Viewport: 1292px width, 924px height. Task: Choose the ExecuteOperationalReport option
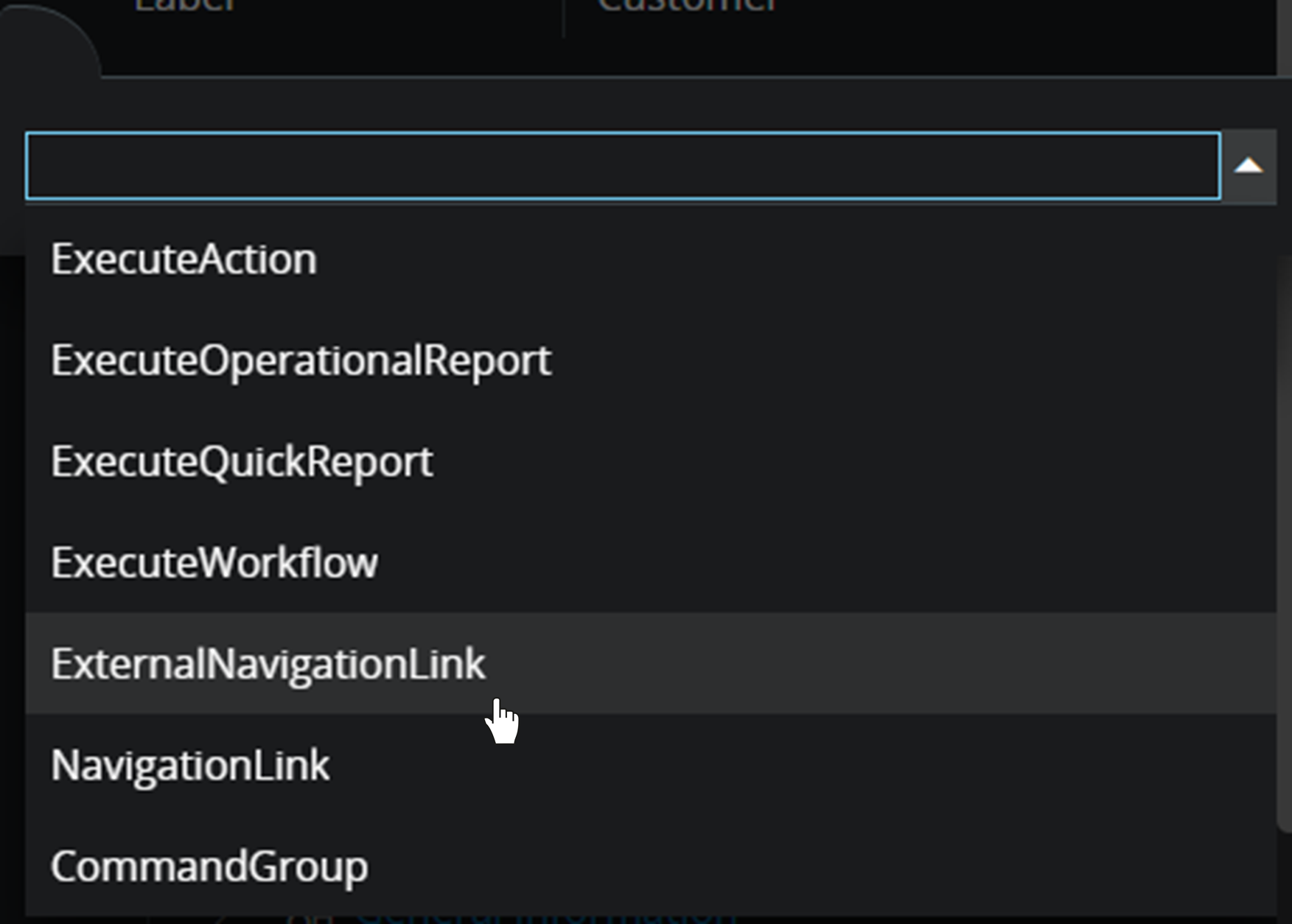pyautogui.click(x=301, y=360)
